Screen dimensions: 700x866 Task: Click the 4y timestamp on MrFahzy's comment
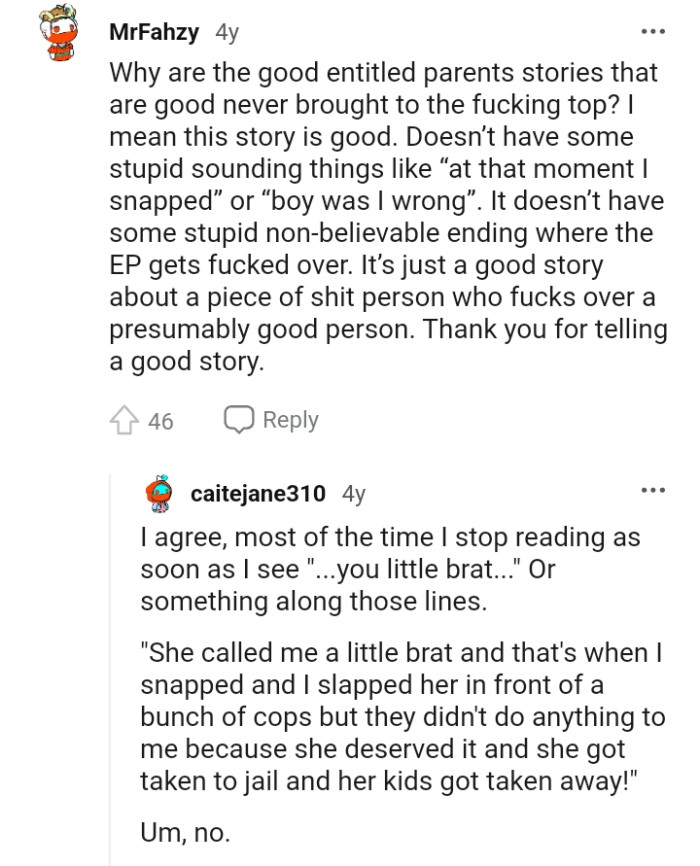point(226,30)
